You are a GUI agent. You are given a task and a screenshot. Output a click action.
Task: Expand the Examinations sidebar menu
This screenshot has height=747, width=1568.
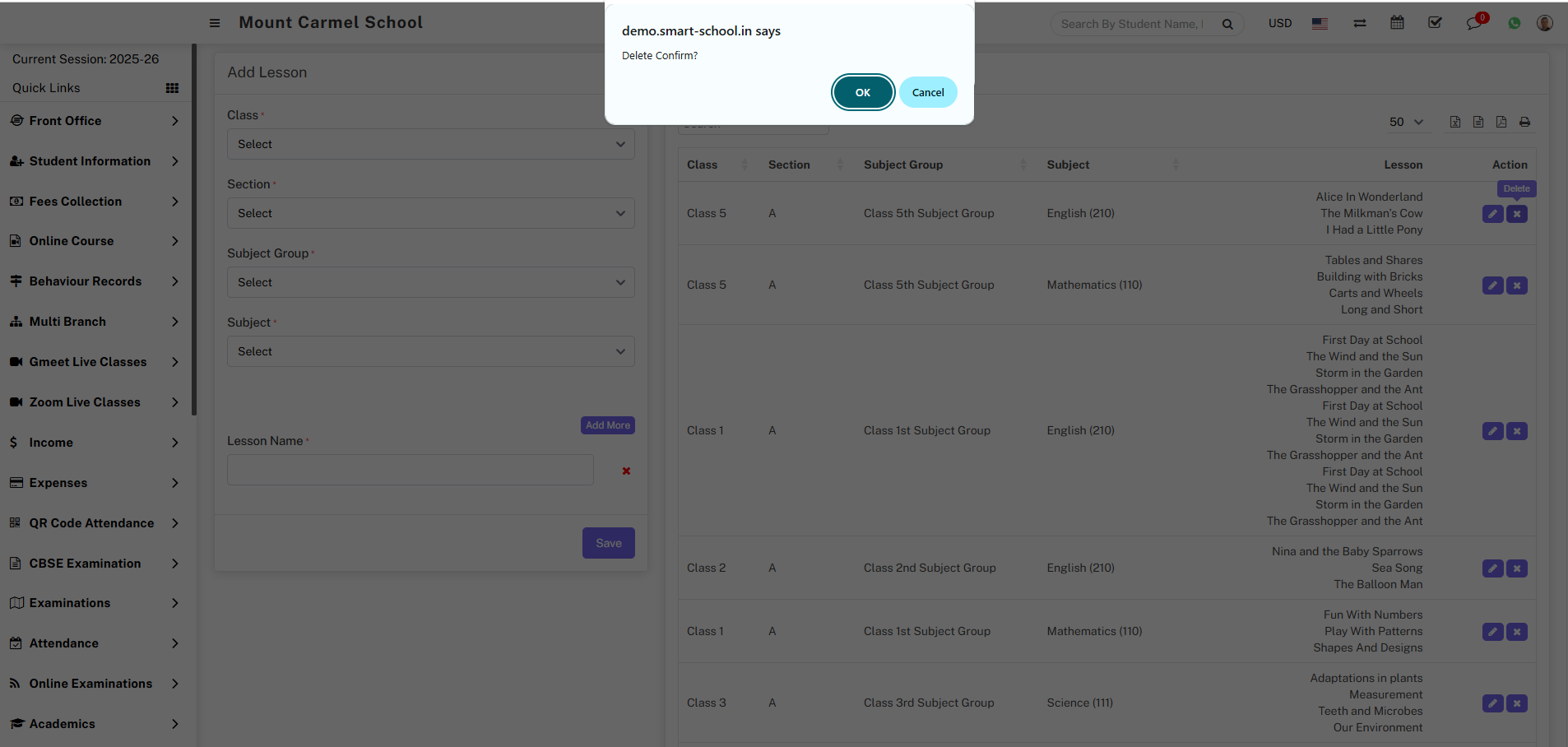click(x=95, y=603)
